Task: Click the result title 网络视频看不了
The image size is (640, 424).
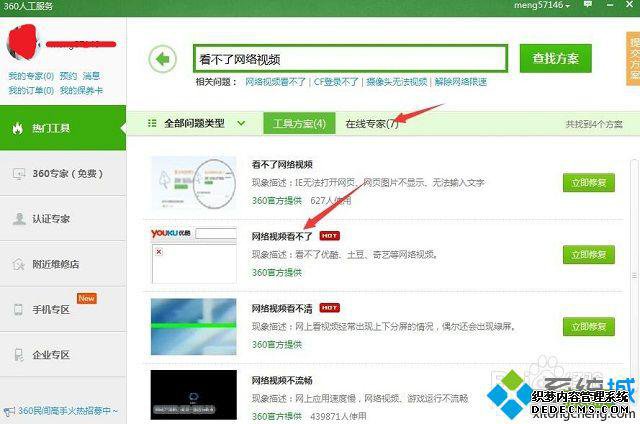Action: tap(282, 236)
